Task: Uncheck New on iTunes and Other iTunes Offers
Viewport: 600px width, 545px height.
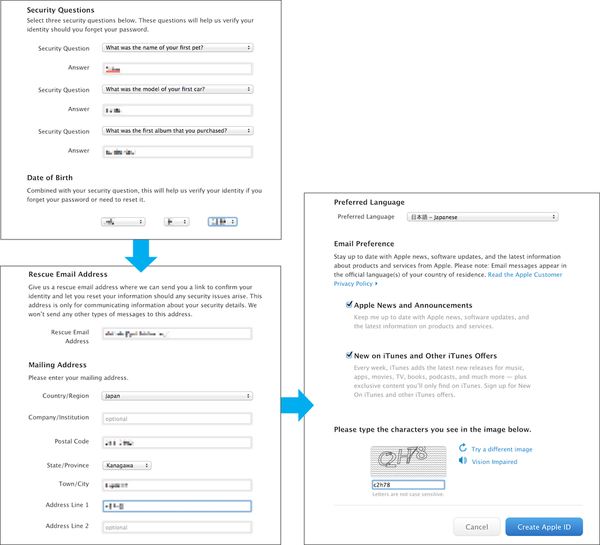Action: pyautogui.click(x=349, y=355)
